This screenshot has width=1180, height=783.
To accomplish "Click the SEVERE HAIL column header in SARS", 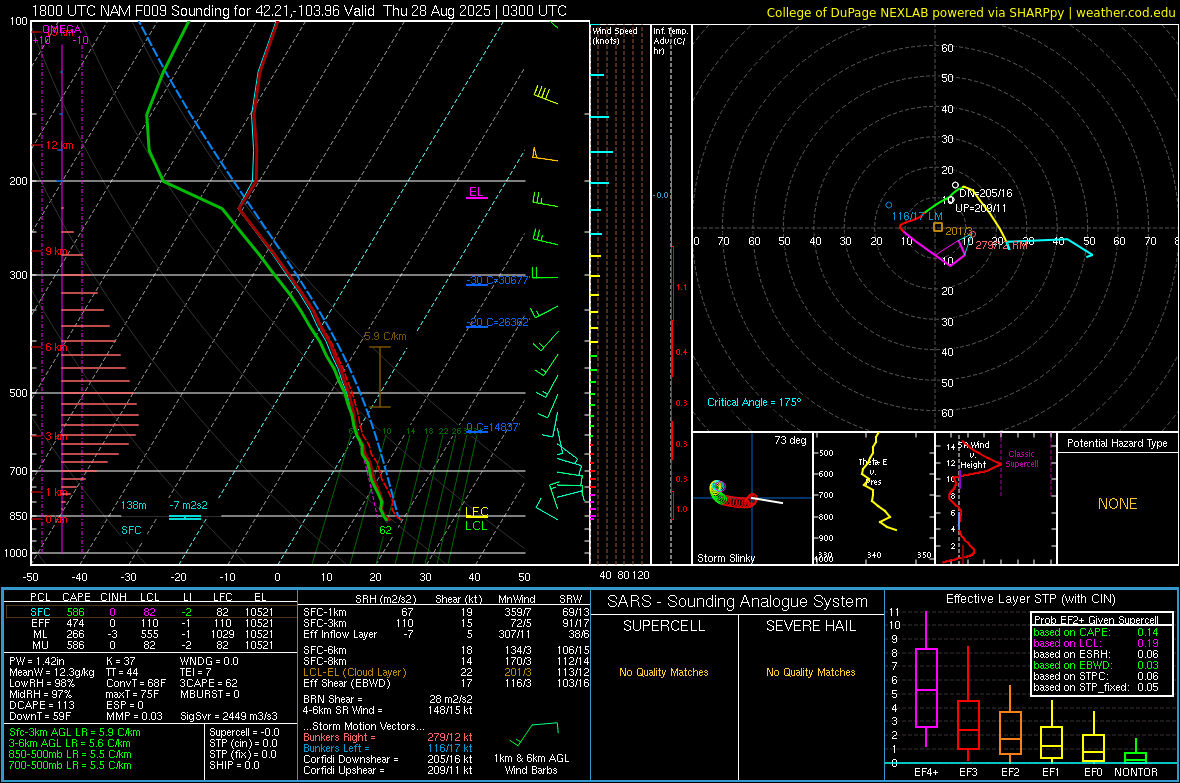I will coord(810,626).
